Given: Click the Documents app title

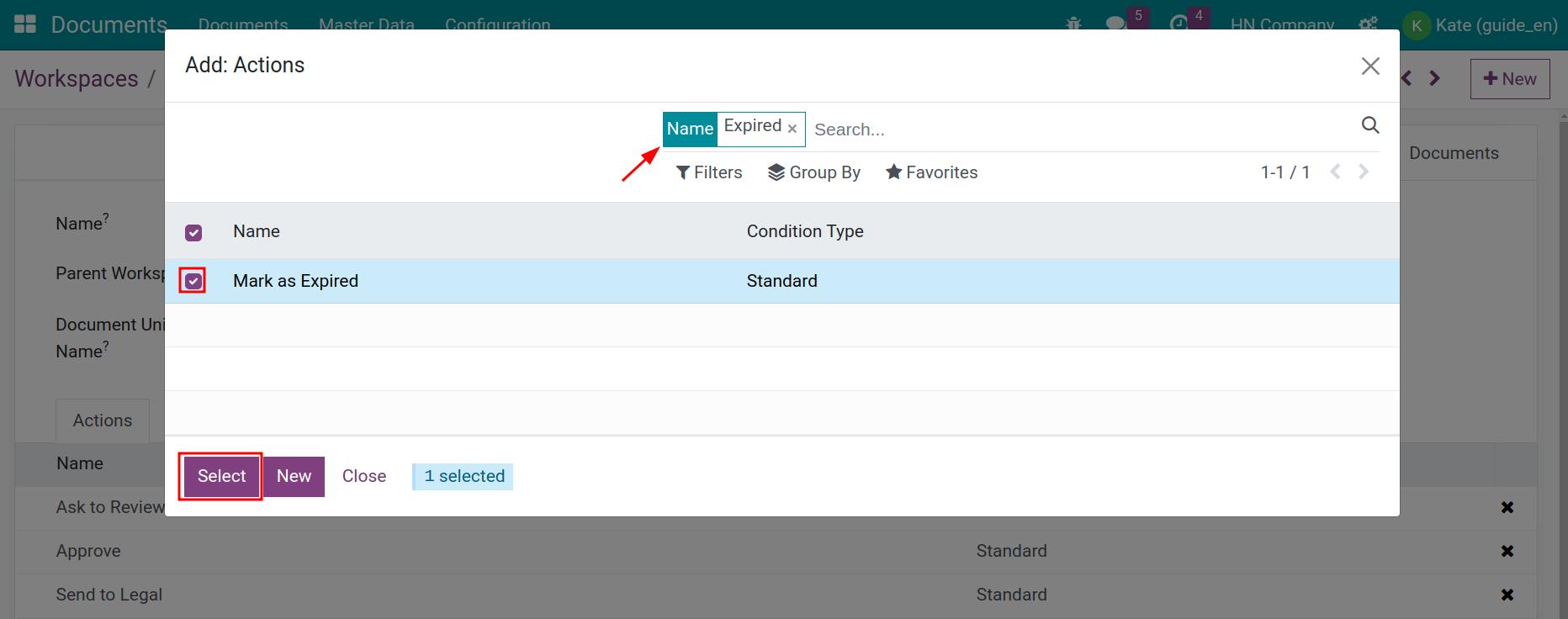Looking at the screenshot, I should coord(109,24).
